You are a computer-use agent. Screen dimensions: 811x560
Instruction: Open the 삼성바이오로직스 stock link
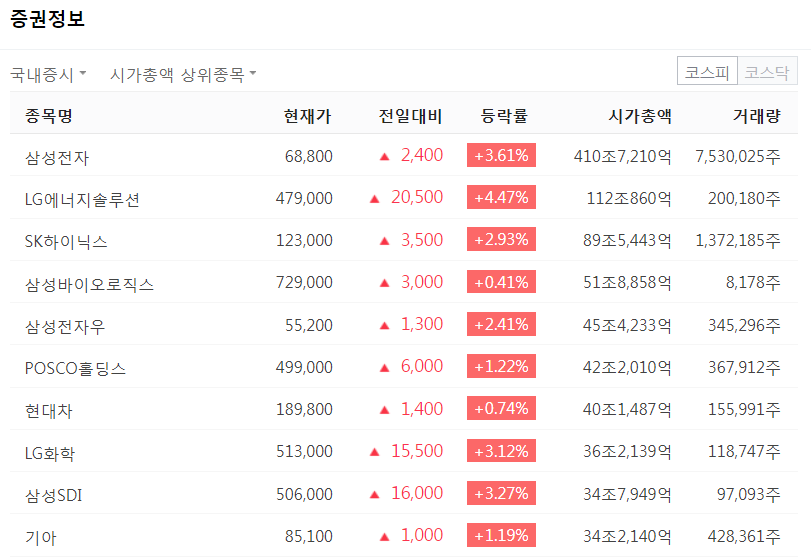(89, 283)
